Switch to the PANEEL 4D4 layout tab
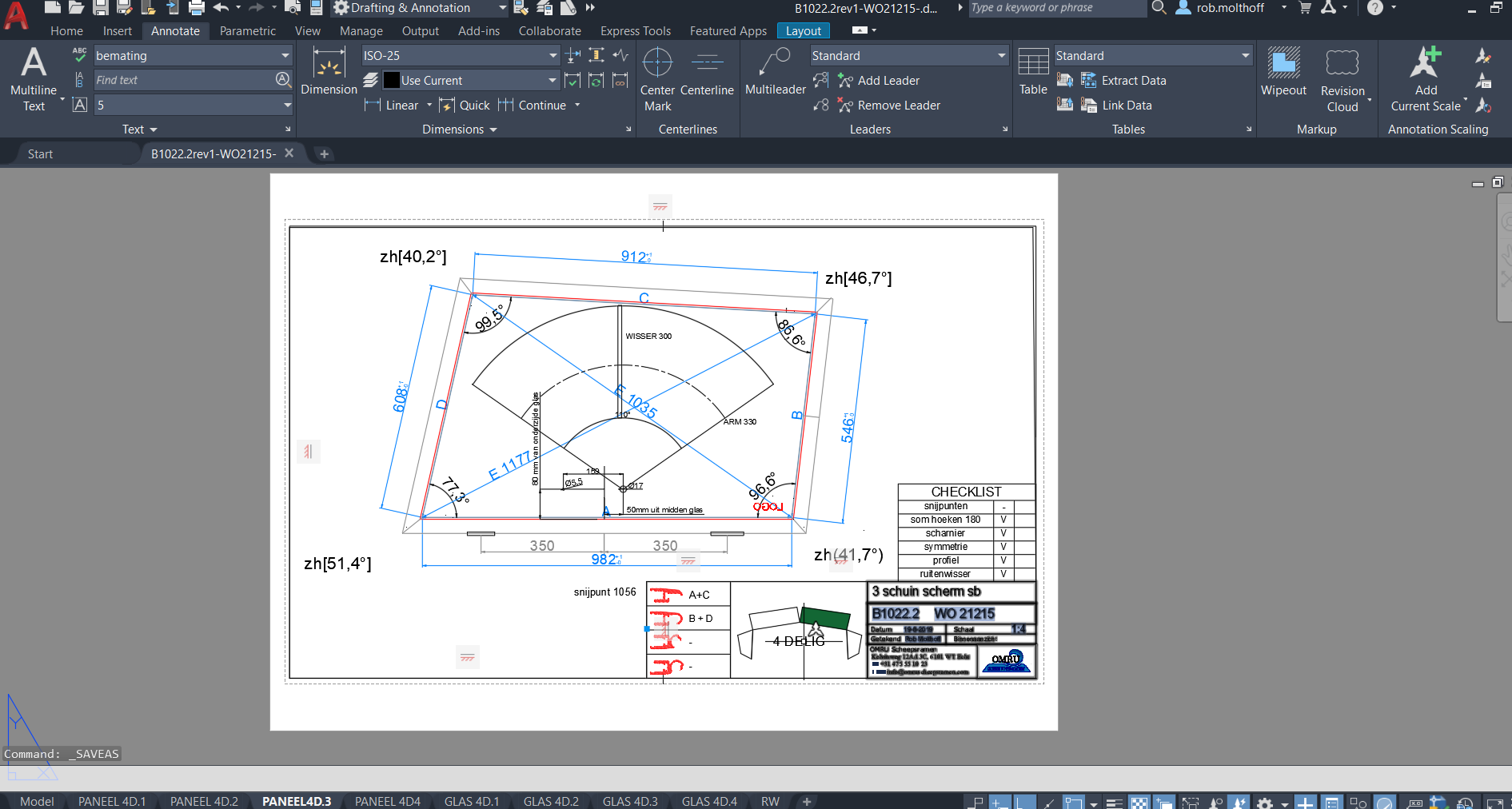This screenshot has width=1512, height=809. coord(387,801)
